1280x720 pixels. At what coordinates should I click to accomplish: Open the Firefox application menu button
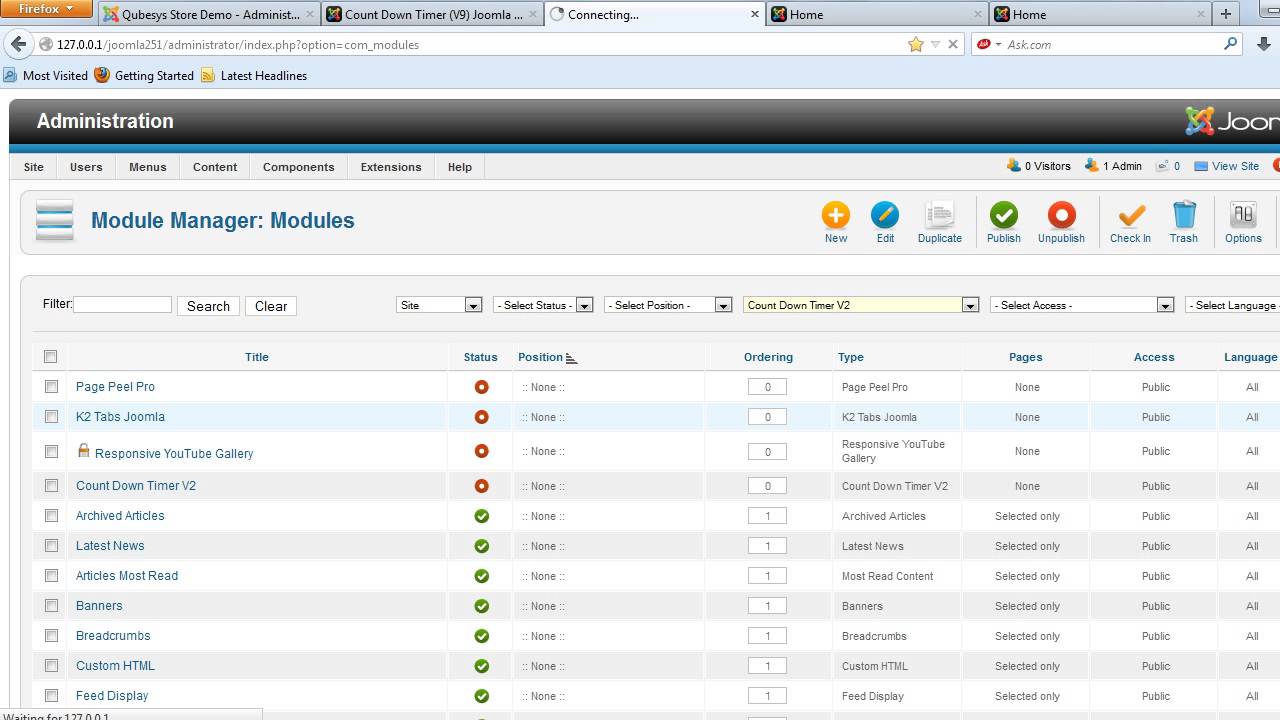point(47,10)
